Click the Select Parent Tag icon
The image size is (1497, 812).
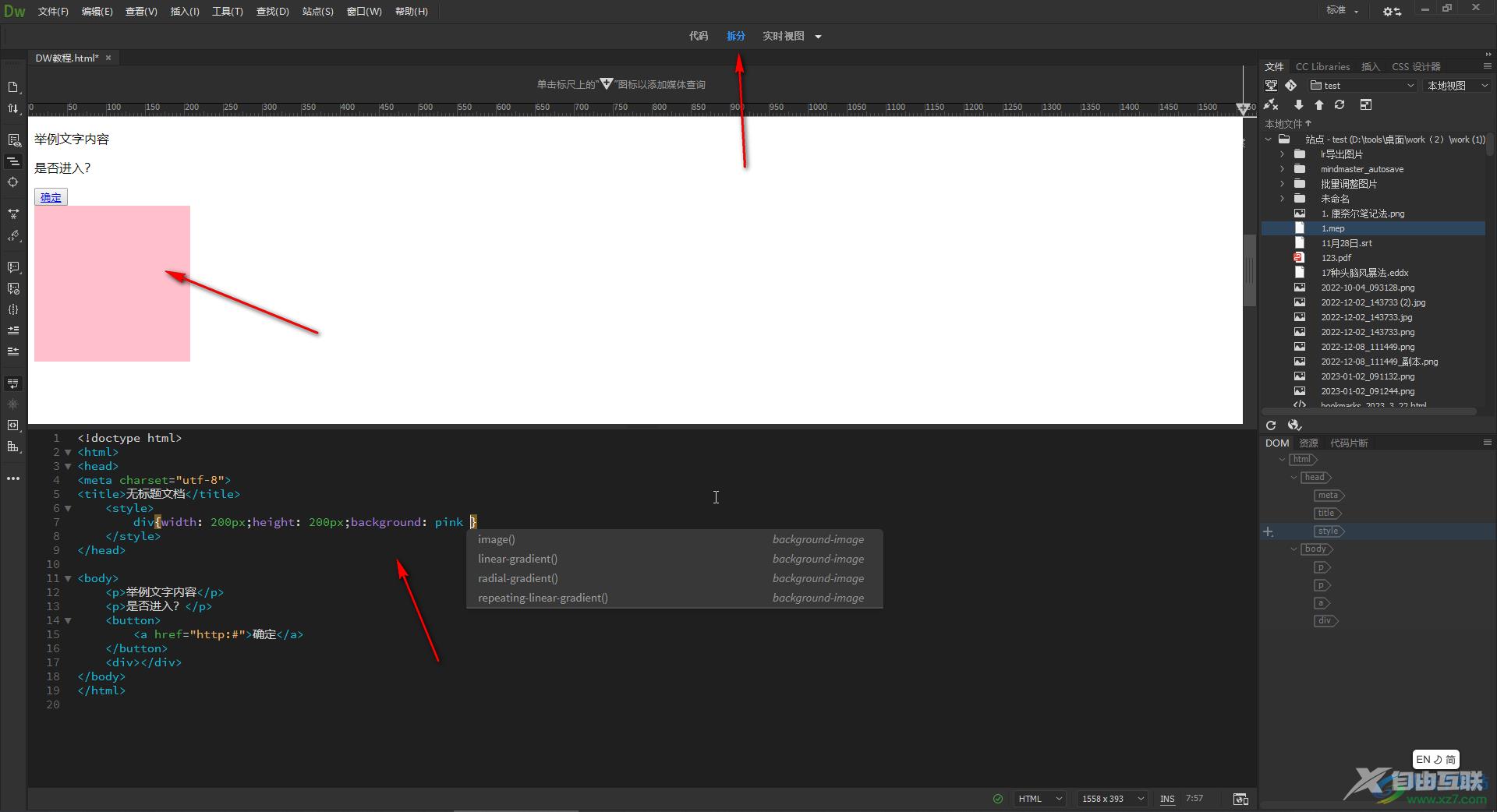(13, 425)
